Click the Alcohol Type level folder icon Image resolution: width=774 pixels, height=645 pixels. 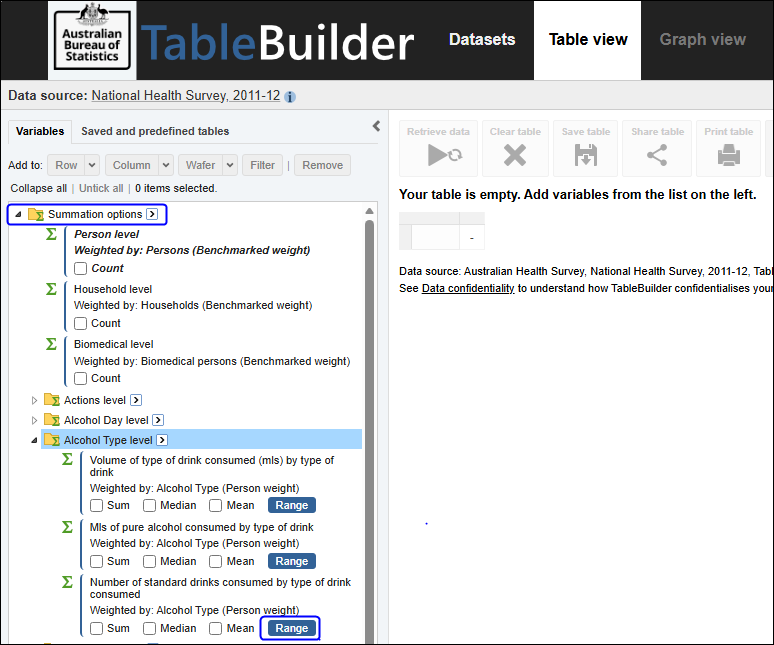coord(52,440)
